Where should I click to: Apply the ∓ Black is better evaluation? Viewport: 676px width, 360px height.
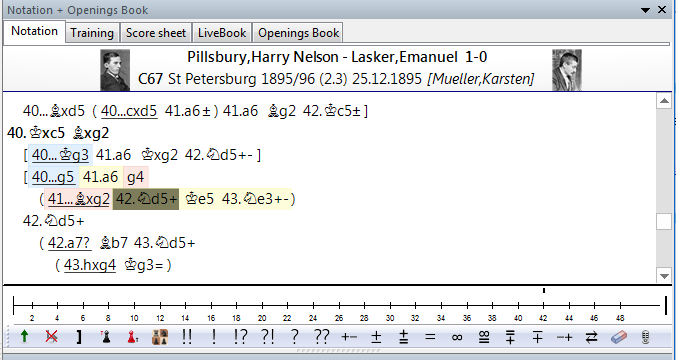(x=537, y=337)
